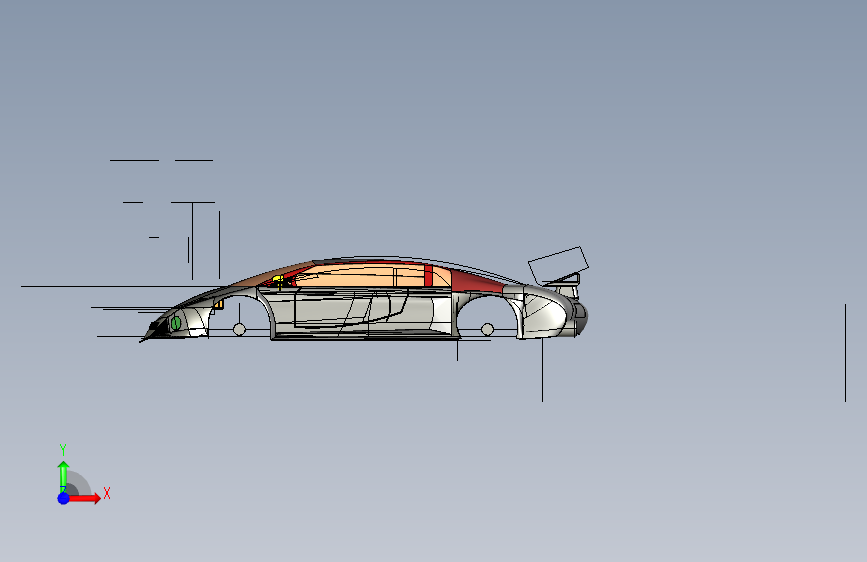Select the yellow part near the windshield base

[x=279, y=282]
